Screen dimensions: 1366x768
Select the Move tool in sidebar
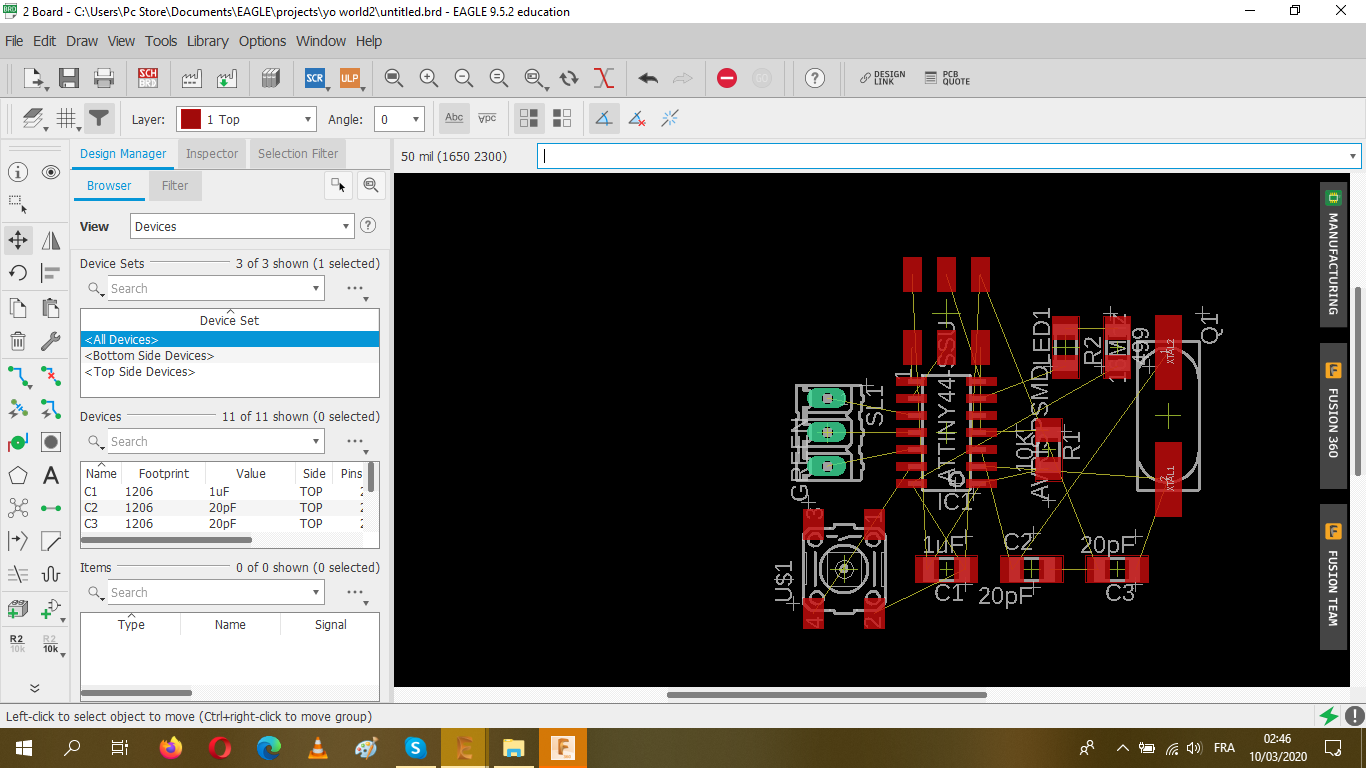point(18,240)
